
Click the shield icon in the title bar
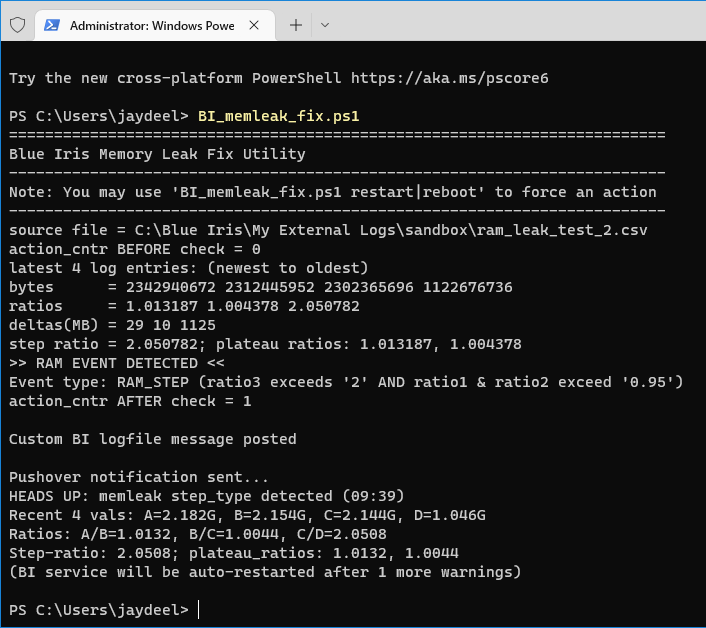18,25
